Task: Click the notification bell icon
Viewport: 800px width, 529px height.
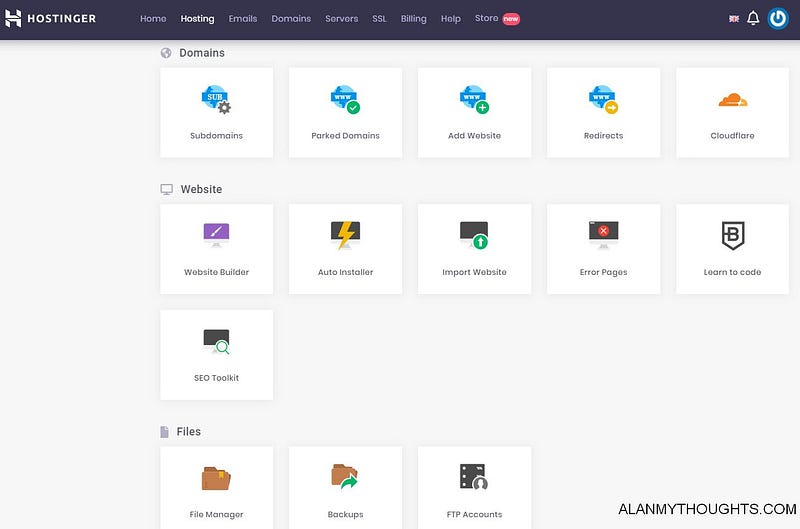Action: point(753,18)
